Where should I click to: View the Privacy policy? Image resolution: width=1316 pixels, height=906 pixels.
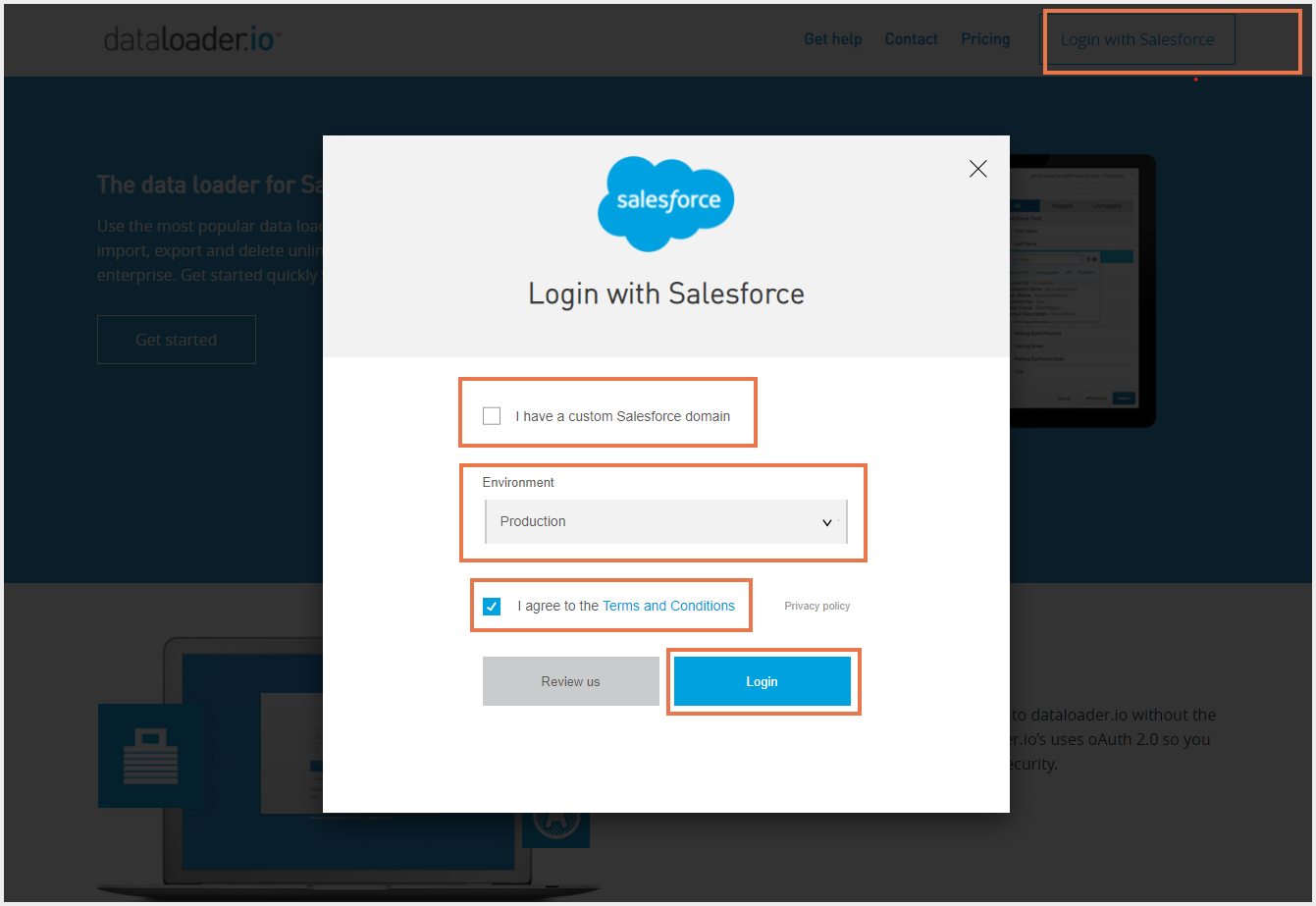(x=816, y=606)
